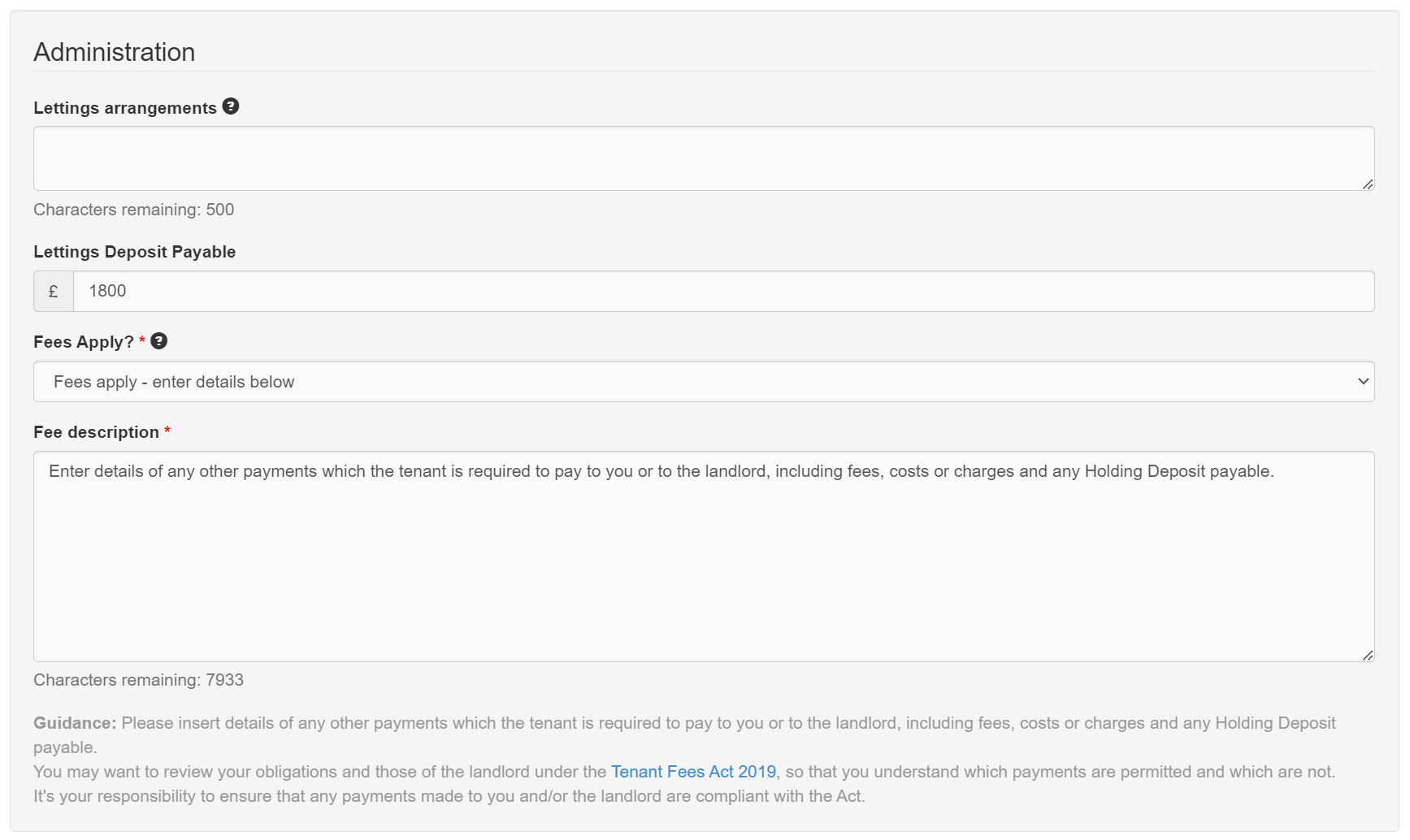Screen dimensions: 1410x840
Task: Click the Fees Apply question mark icon
Action: click(158, 340)
